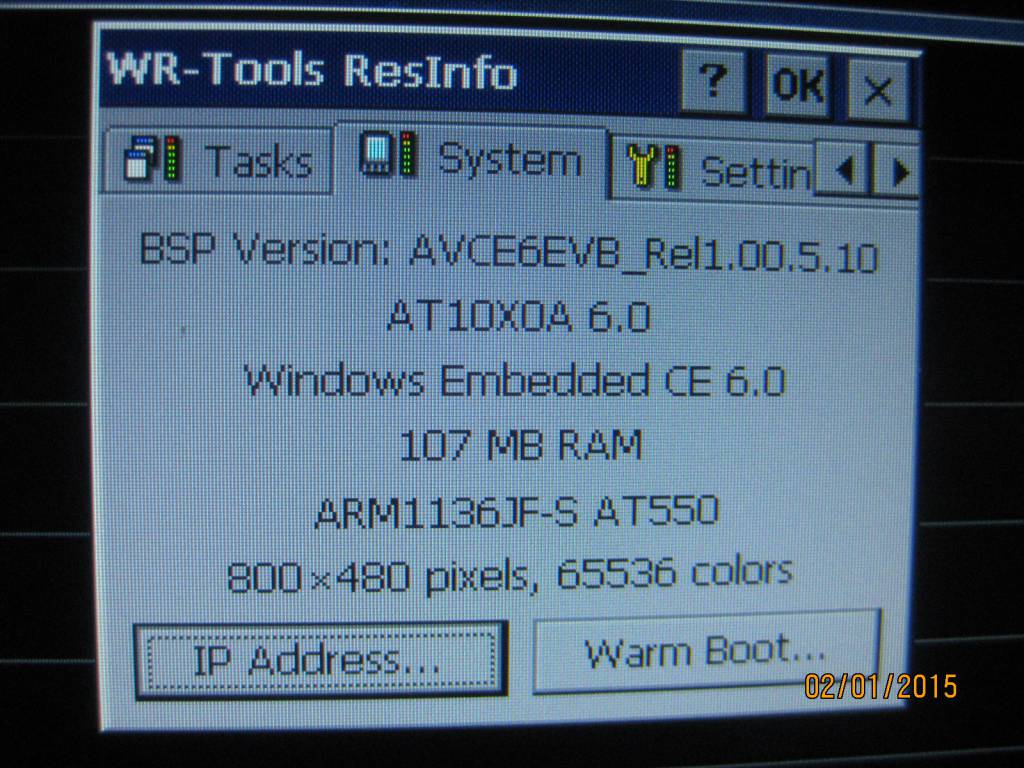Click the Settings tab wrench icon

tap(654, 167)
